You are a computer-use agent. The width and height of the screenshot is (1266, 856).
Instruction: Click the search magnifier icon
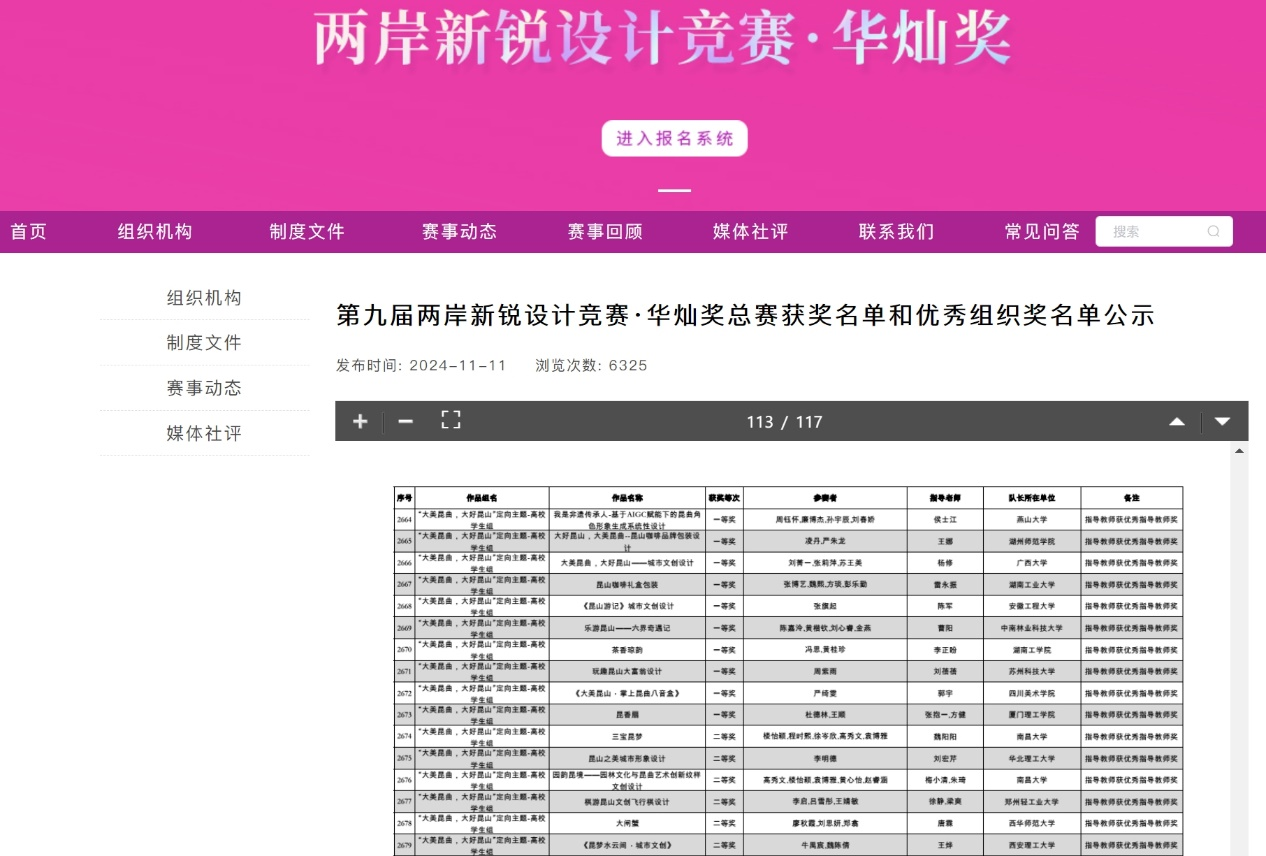[1213, 231]
